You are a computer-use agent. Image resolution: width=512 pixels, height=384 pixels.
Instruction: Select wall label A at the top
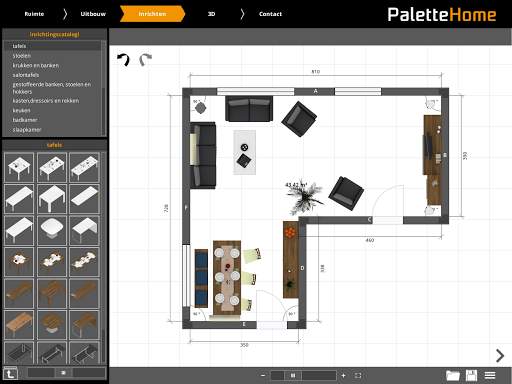[x=315, y=91]
